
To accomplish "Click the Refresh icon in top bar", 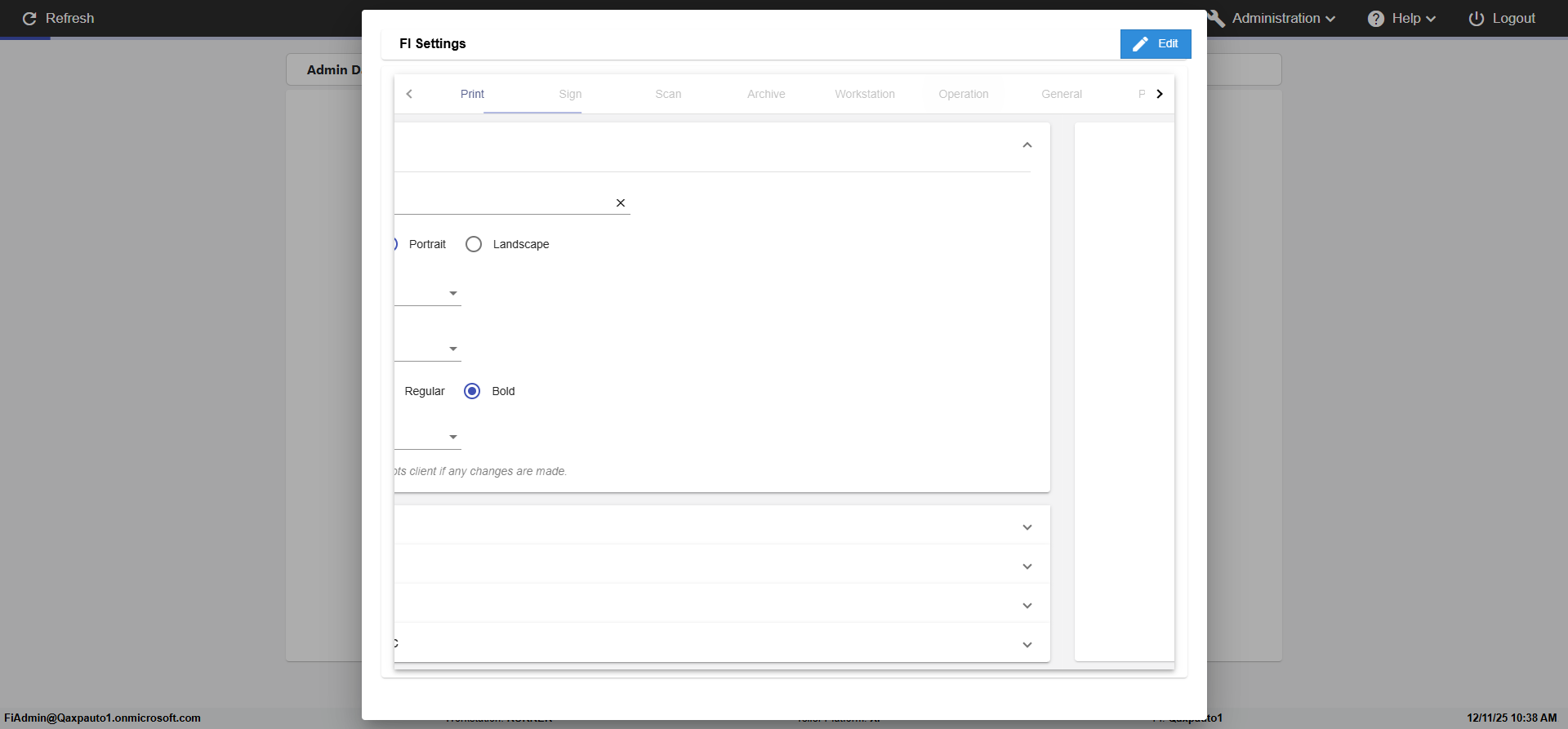I will click(x=29, y=18).
